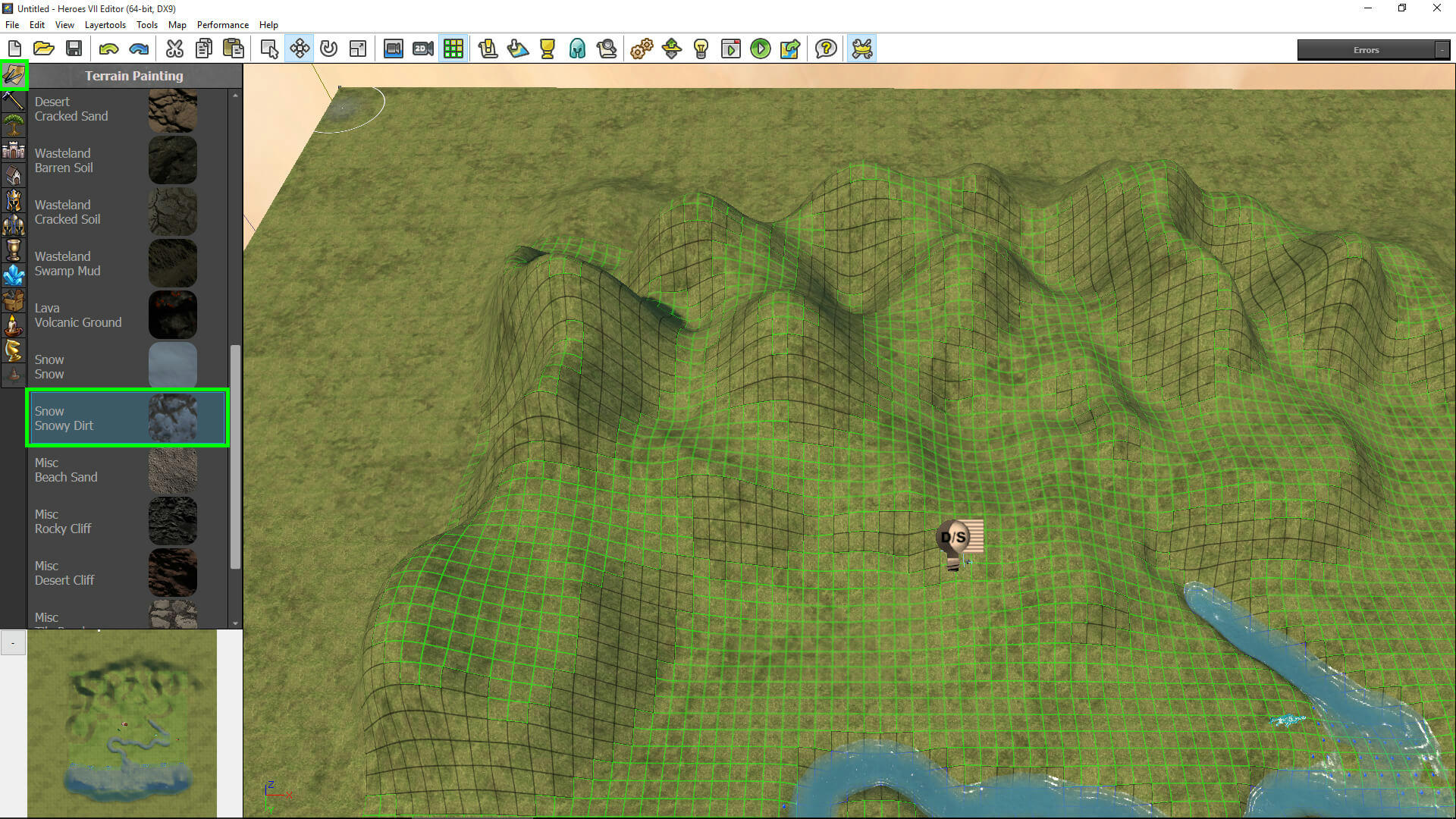Open the small house buildings category

coord(14,175)
